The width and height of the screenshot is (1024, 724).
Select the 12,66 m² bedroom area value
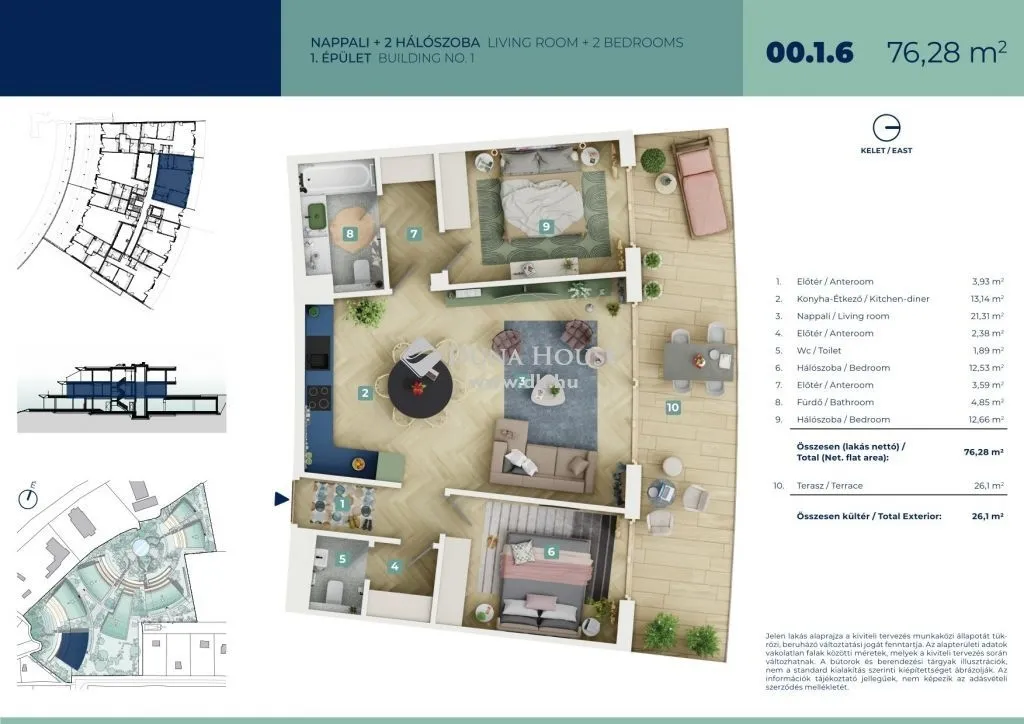point(987,419)
